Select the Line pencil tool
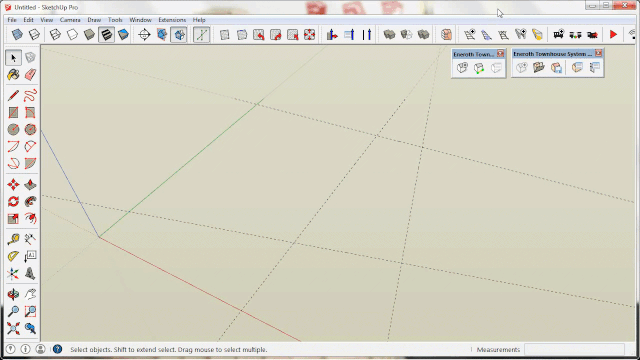 pos(13,96)
